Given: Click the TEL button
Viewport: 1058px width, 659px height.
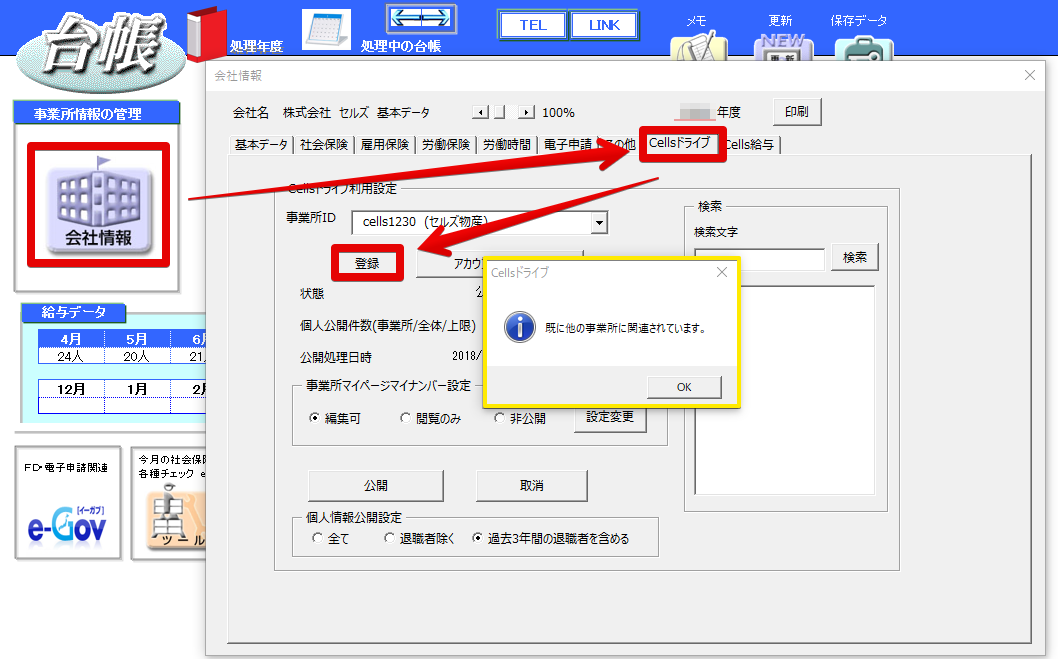Looking at the screenshot, I should pyautogui.click(x=533, y=26).
